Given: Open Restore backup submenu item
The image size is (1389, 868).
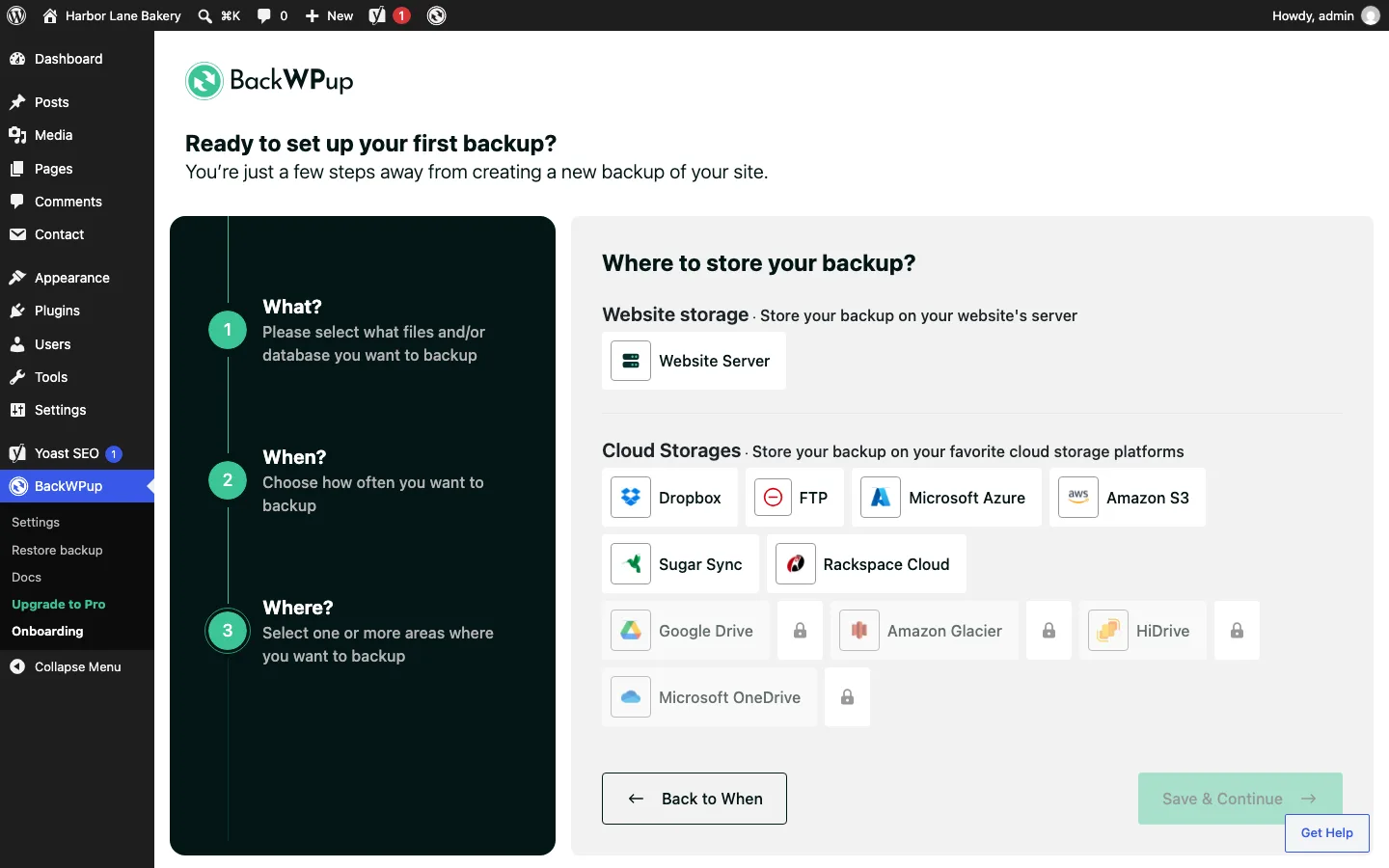Looking at the screenshot, I should tap(57, 550).
